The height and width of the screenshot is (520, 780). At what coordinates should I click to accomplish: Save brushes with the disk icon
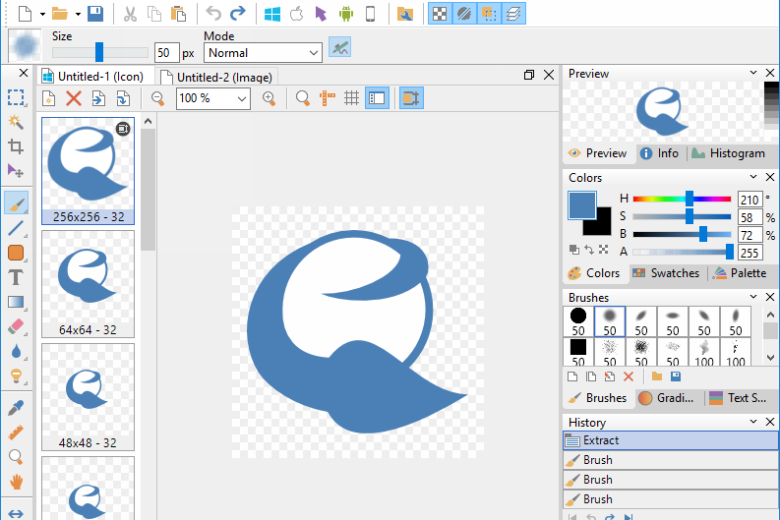(x=676, y=377)
